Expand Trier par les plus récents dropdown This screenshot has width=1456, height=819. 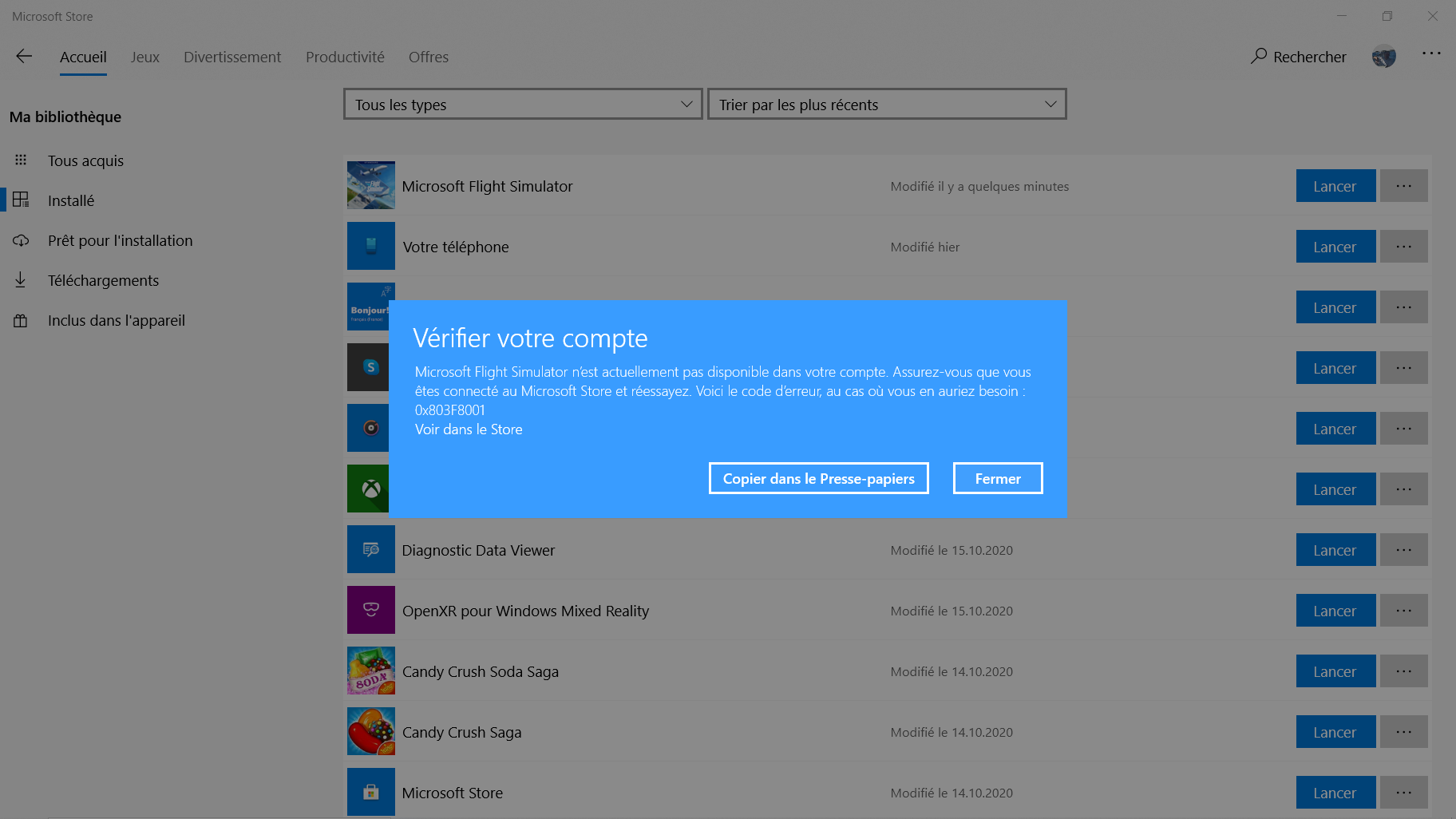click(887, 105)
